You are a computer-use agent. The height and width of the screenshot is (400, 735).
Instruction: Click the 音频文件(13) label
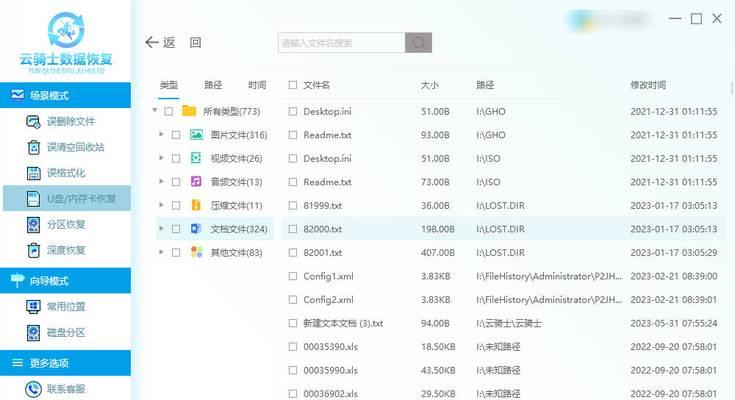click(236, 182)
